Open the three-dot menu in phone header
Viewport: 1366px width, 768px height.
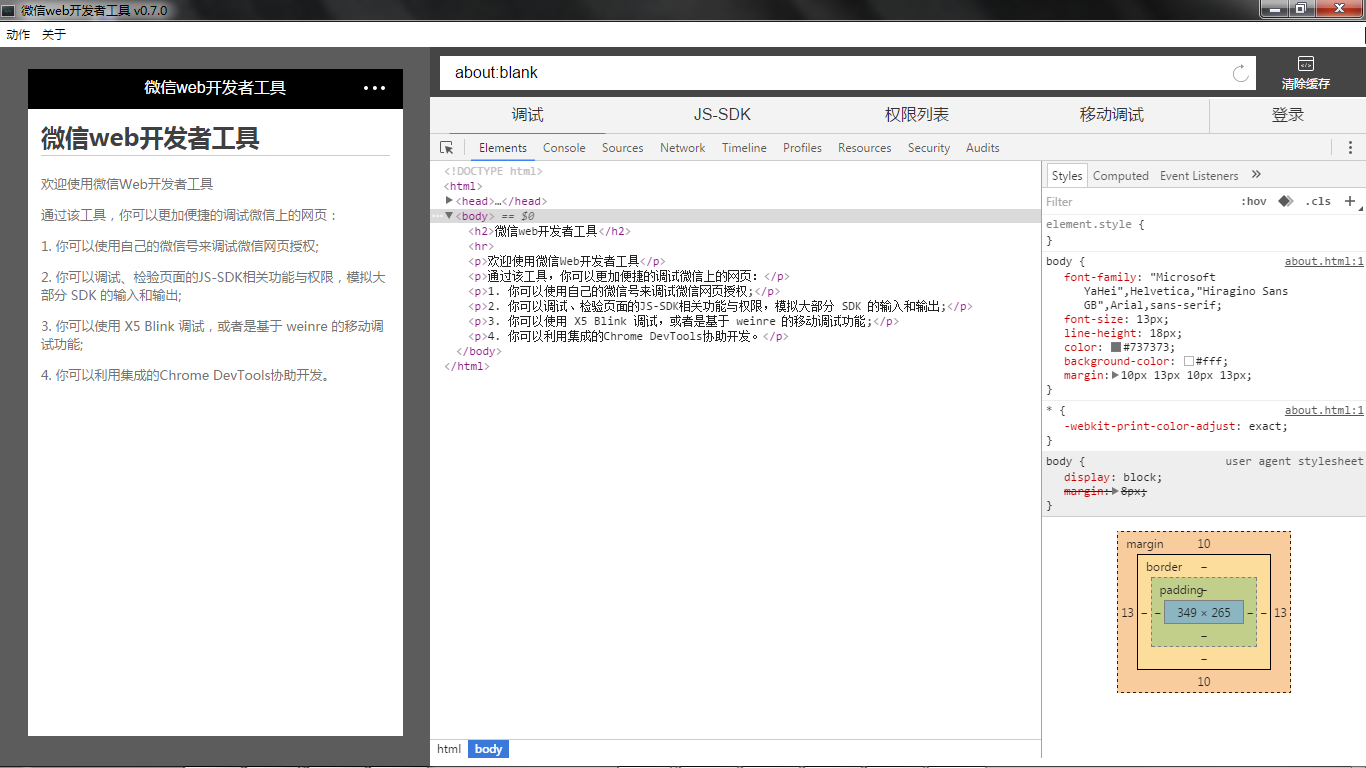tap(374, 88)
